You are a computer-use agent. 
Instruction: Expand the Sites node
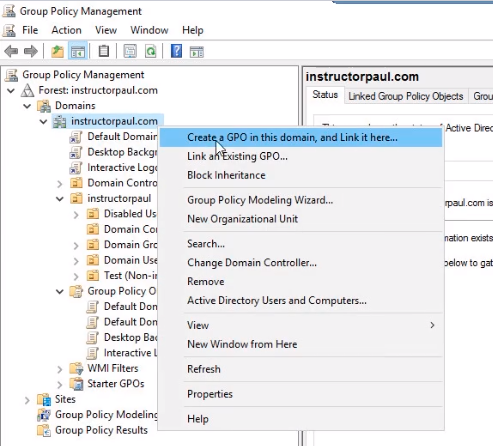[x=27, y=400]
